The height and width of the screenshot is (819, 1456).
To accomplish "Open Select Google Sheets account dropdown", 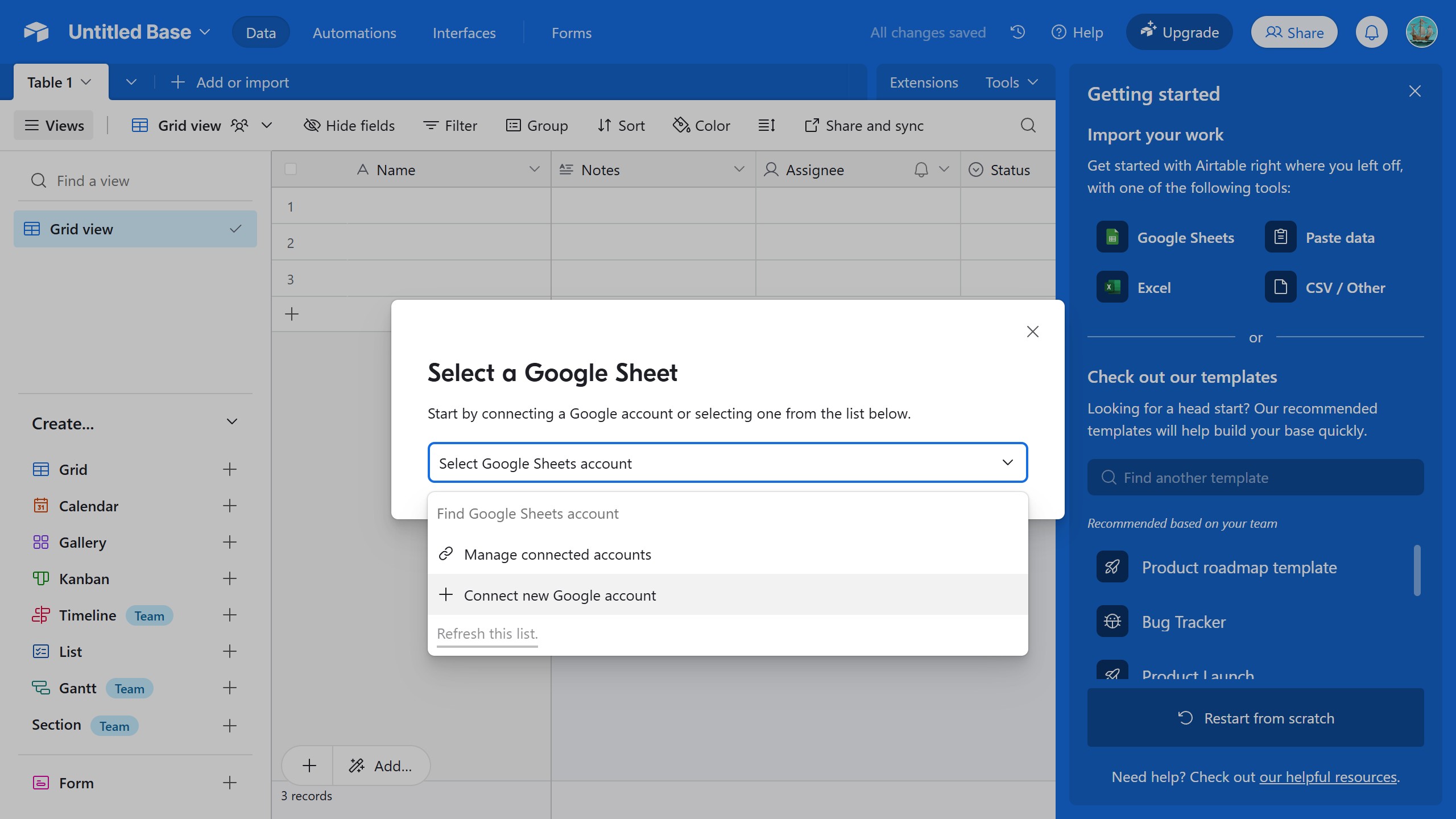I will tap(727, 462).
